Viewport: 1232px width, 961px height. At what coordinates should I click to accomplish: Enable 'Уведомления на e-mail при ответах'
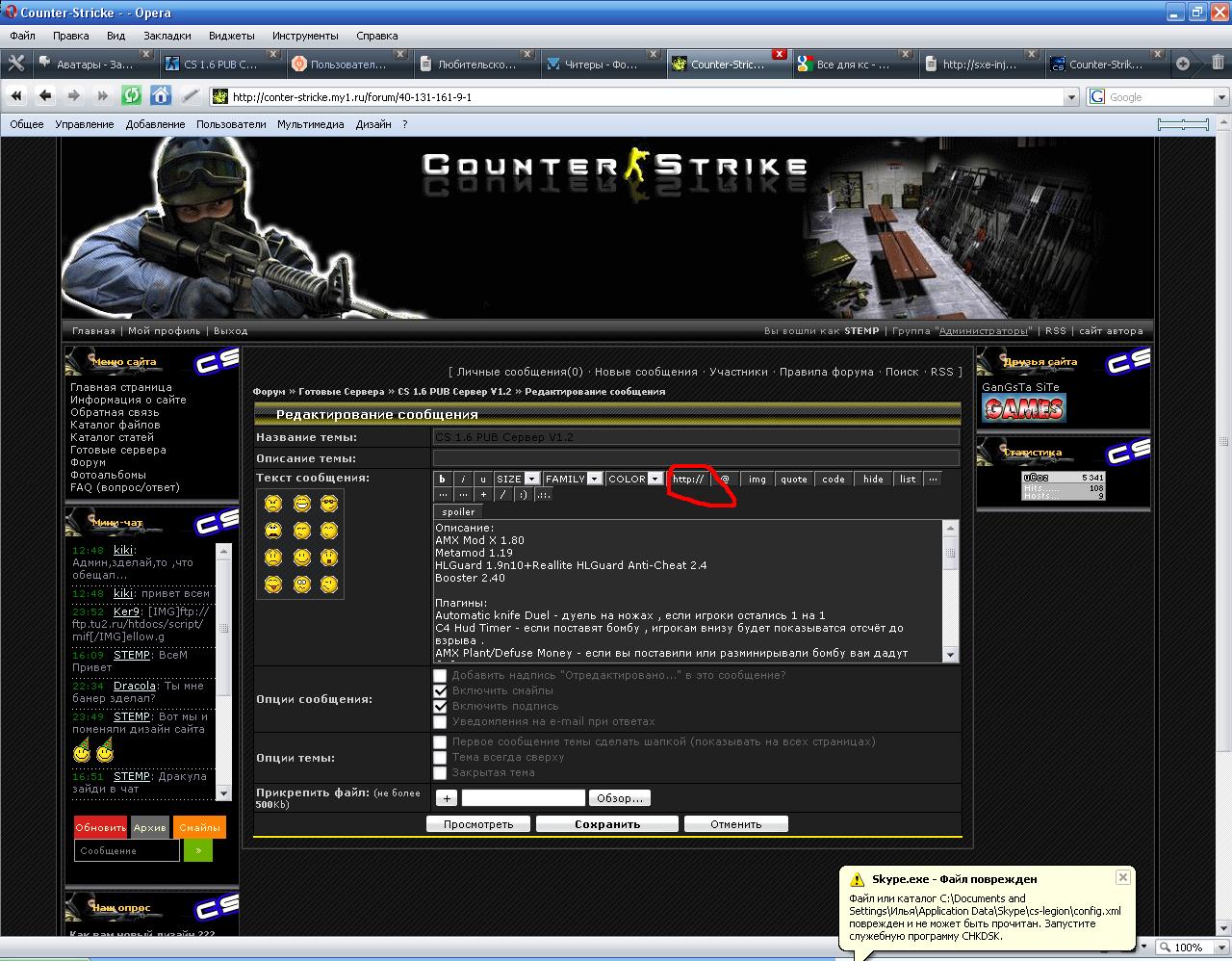(440, 722)
